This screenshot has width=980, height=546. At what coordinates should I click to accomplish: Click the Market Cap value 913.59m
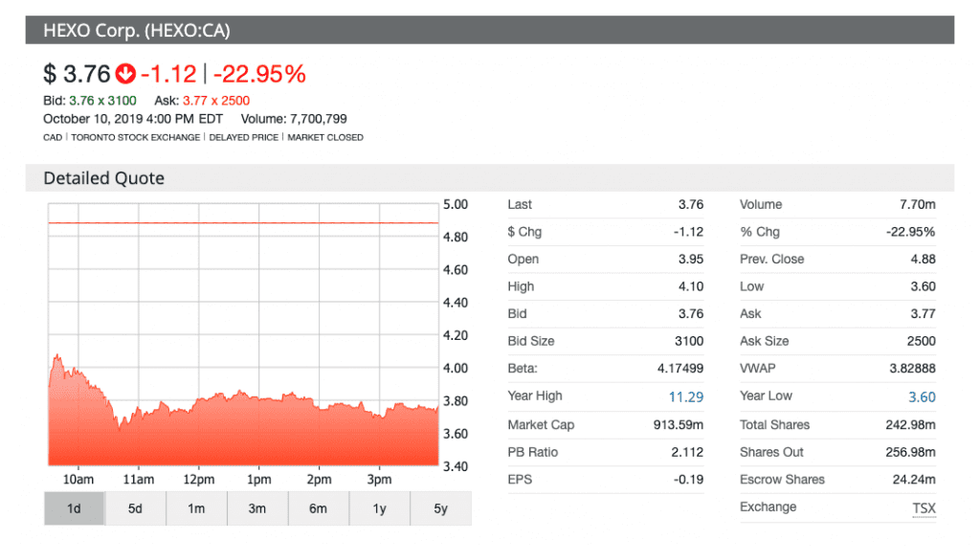pos(677,425)
